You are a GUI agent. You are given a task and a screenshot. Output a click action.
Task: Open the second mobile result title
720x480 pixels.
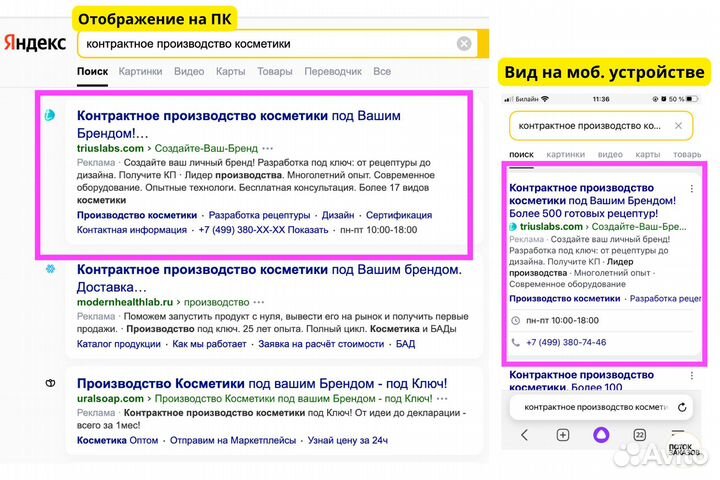coord(581,381)
